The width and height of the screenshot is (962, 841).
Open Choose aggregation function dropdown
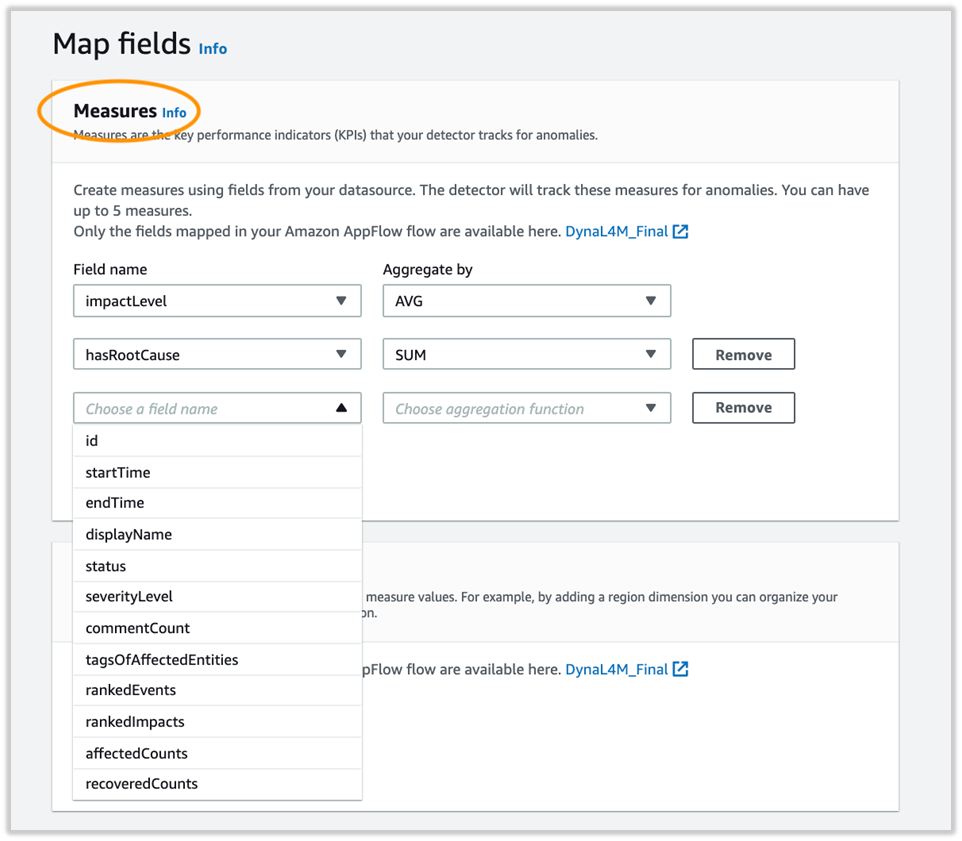pyautogui.click(x=526, y=408)
